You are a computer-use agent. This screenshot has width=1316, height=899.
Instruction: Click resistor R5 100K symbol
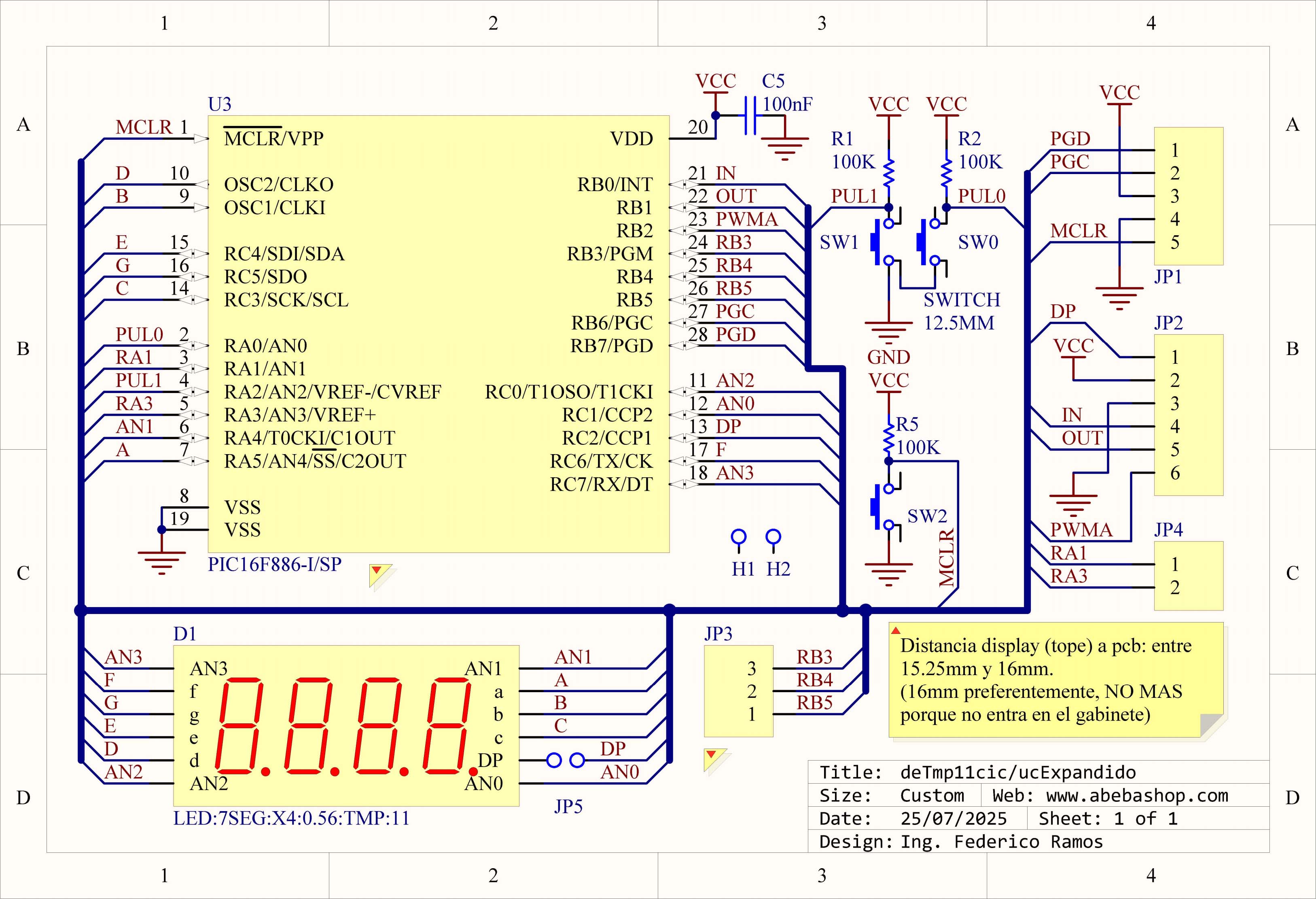(x=888, y=439)
